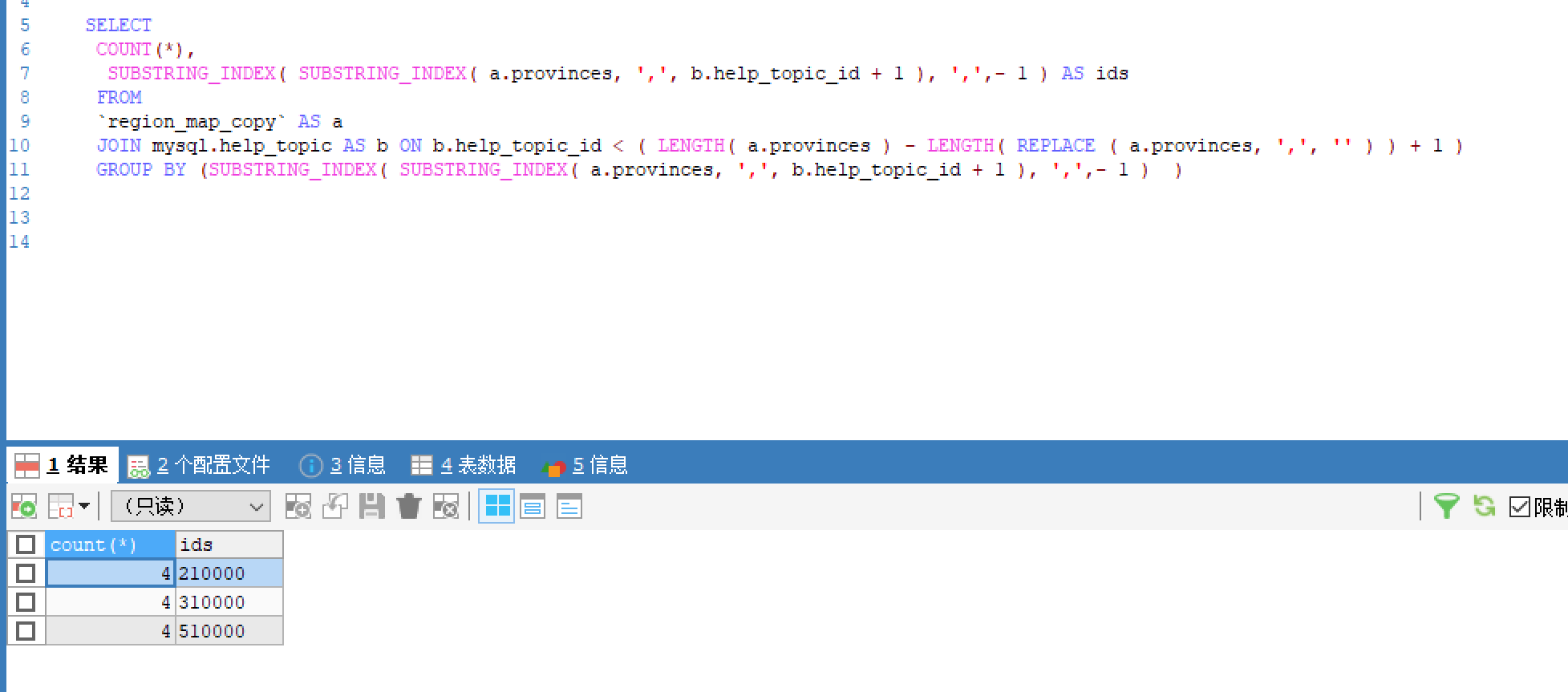Screen dimensions: 1568x692
Task: Click the cancel changes icon
Action: click(446, 507)
